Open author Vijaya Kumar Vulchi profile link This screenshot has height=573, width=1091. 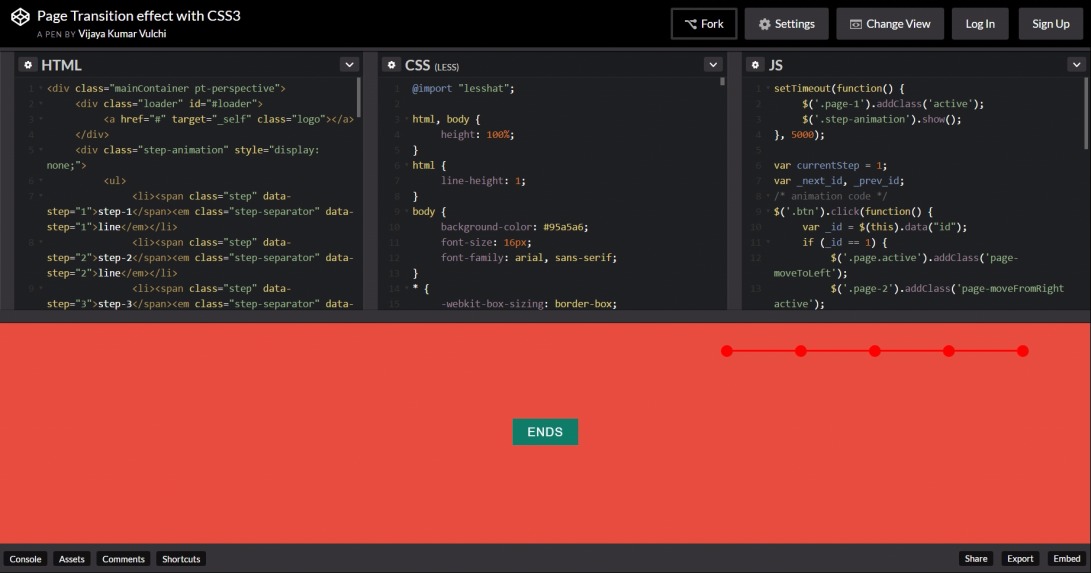(x=122, y=33)
